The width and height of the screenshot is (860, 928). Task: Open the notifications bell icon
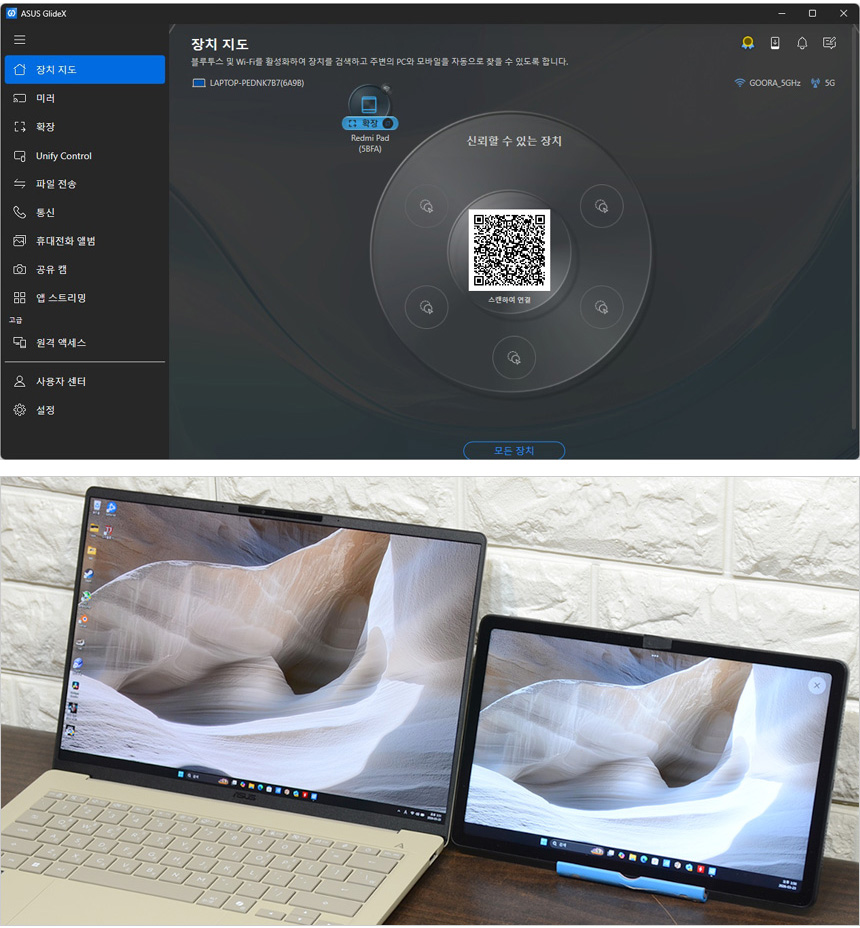click(802, 43)
